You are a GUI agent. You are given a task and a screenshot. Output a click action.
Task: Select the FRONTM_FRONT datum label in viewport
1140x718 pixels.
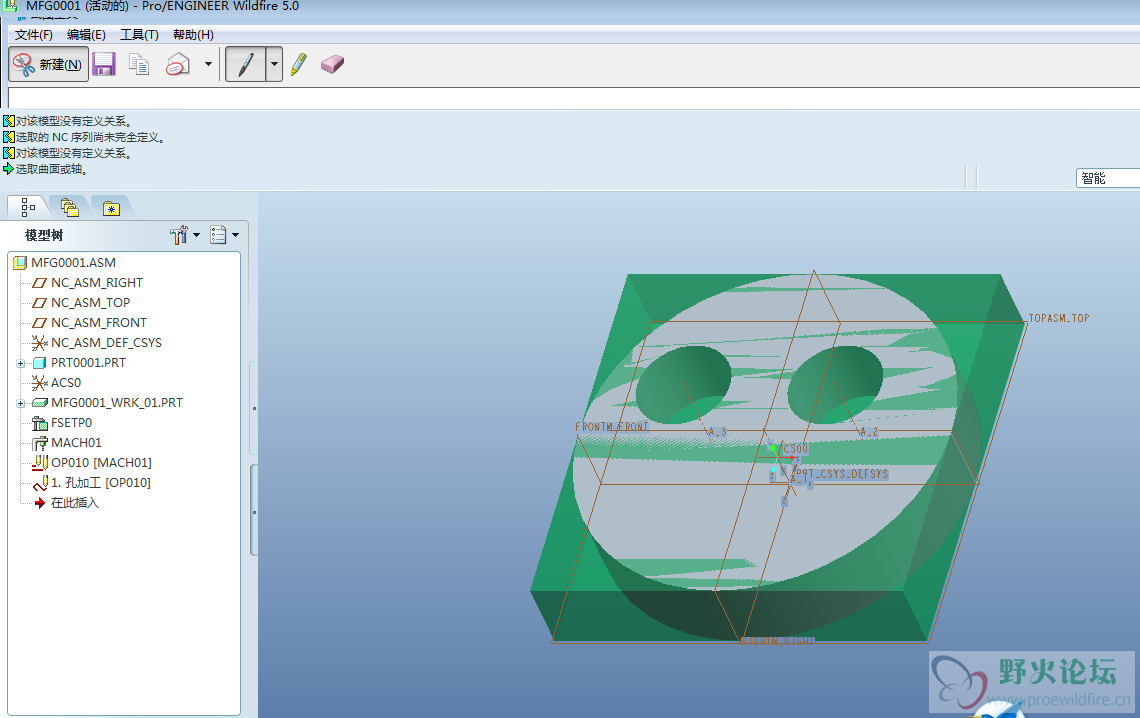pos(611,427)
